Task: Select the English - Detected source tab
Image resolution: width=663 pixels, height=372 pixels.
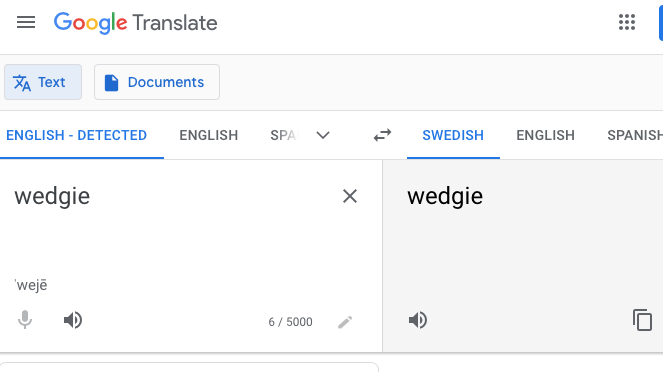Action: [x=77, y=135]
